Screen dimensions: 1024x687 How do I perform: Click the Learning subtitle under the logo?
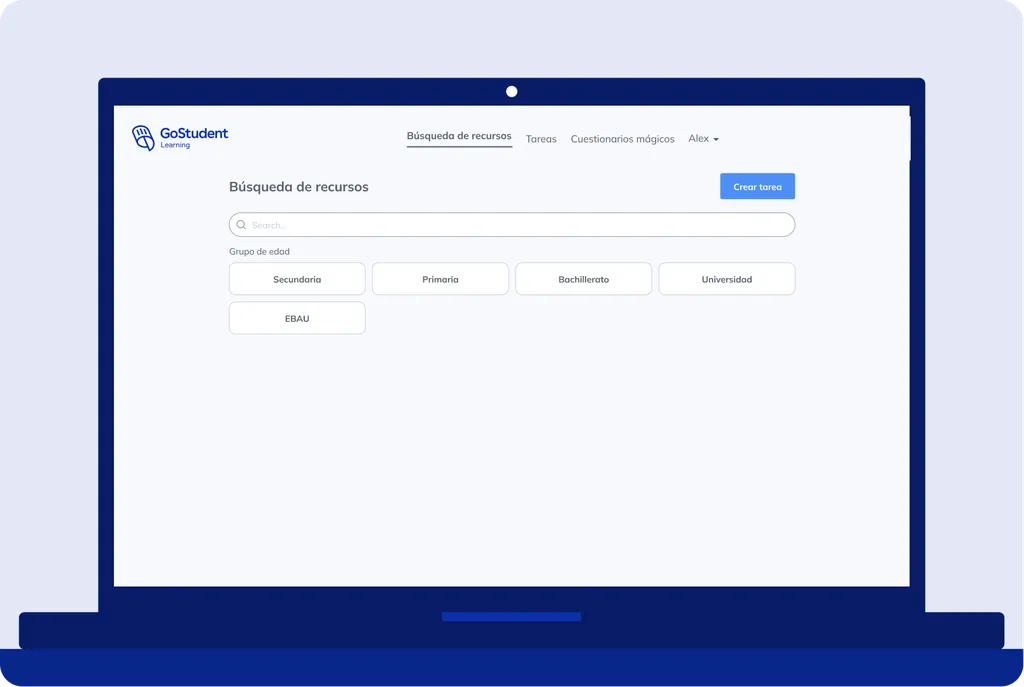(x=175, y=145)
